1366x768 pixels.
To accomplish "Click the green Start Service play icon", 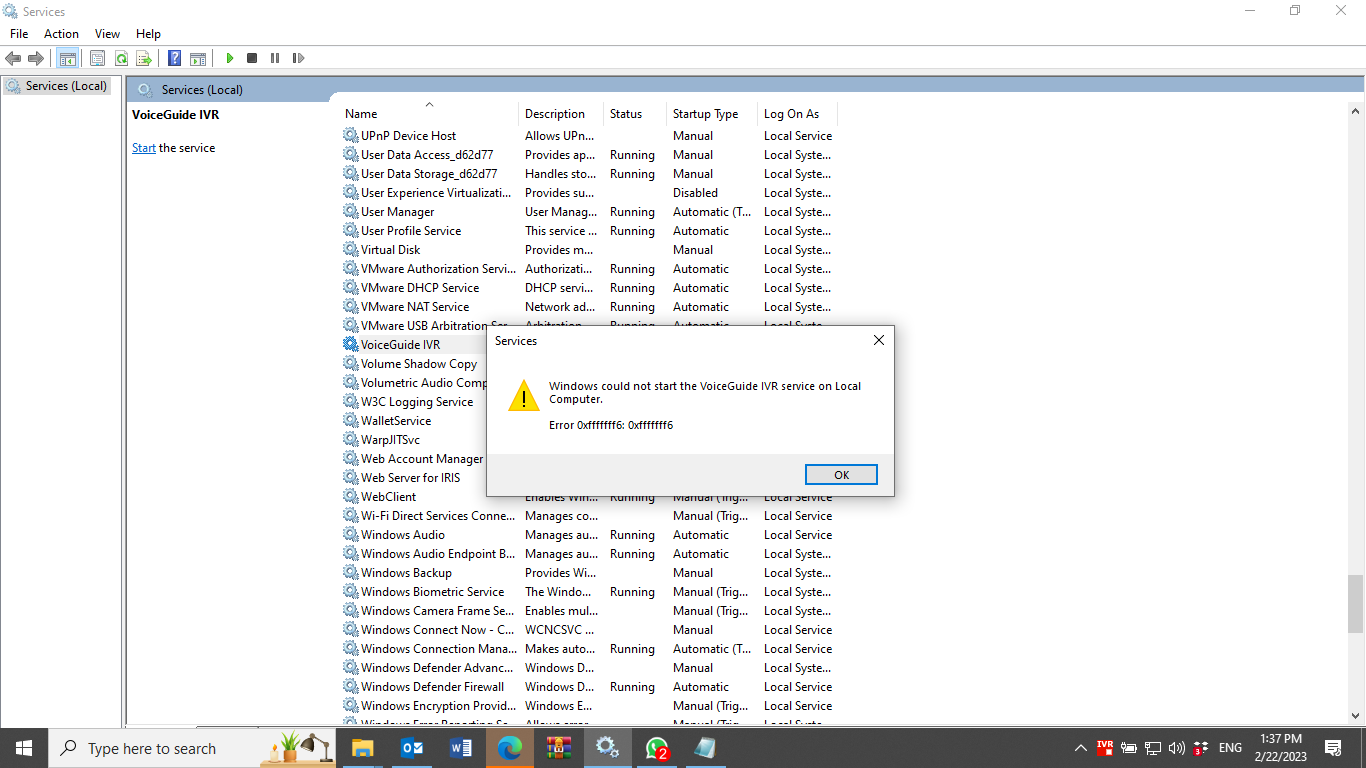I will tap(229, 58).
